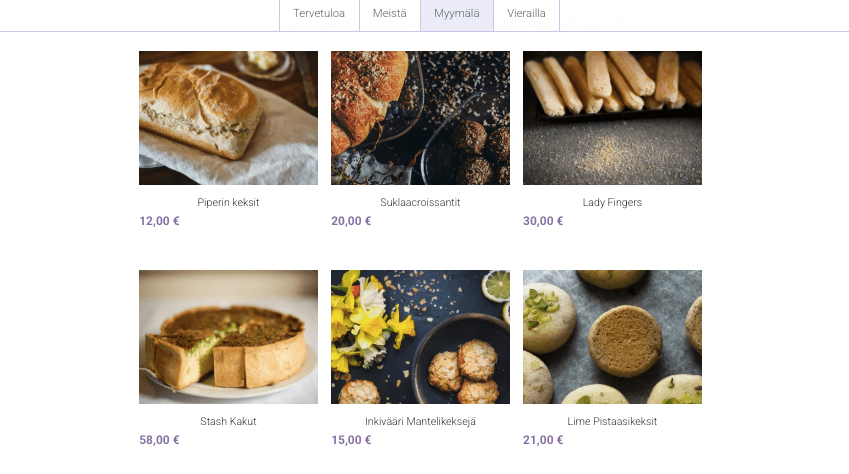
Task: Click the Suklaacroissantit product image
Action: pyautogui.click(x=420, y=118)
